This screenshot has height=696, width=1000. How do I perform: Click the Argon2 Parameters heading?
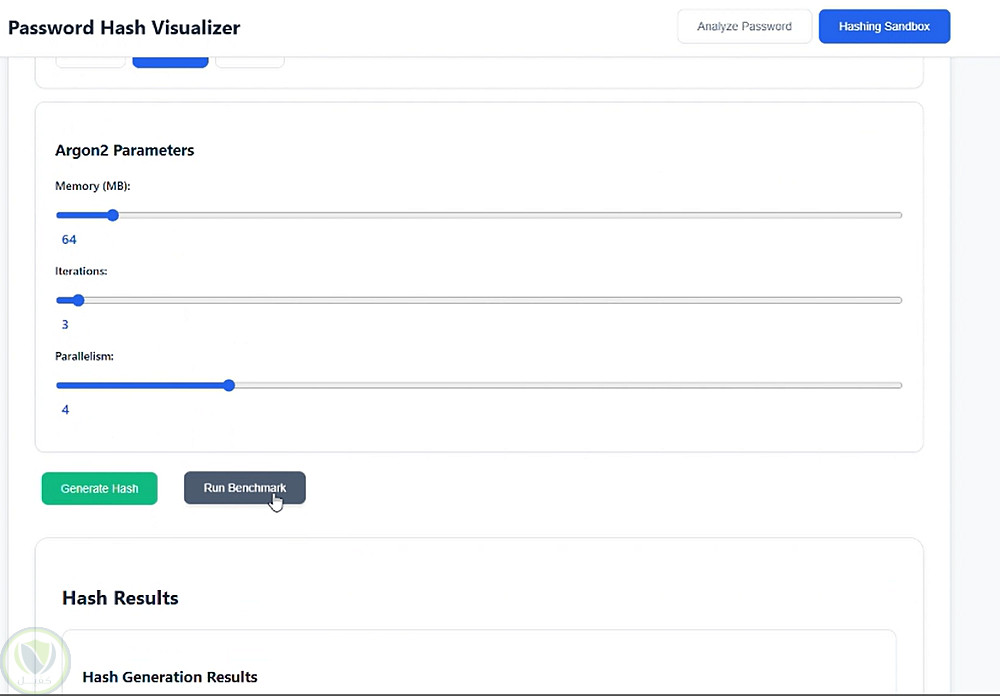pyautogui.click(x=125, y=150)
